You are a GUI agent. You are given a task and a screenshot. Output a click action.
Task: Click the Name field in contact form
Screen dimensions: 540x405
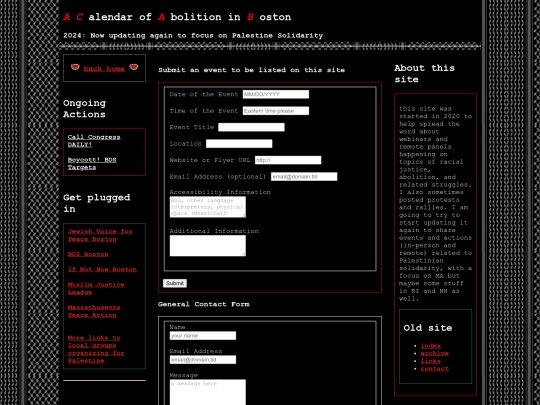[x=203, y=336]
